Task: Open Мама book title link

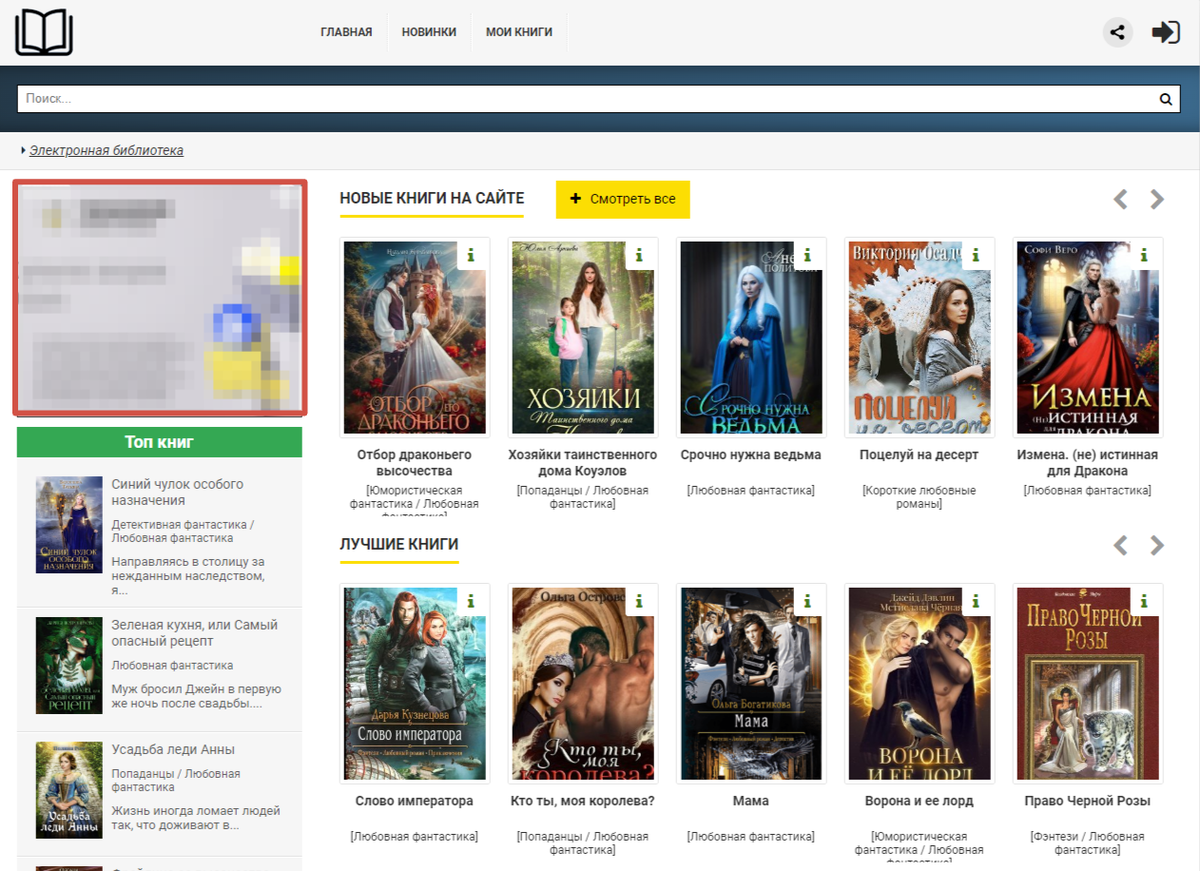Action: pyautogui.click(x=751, y=801)
